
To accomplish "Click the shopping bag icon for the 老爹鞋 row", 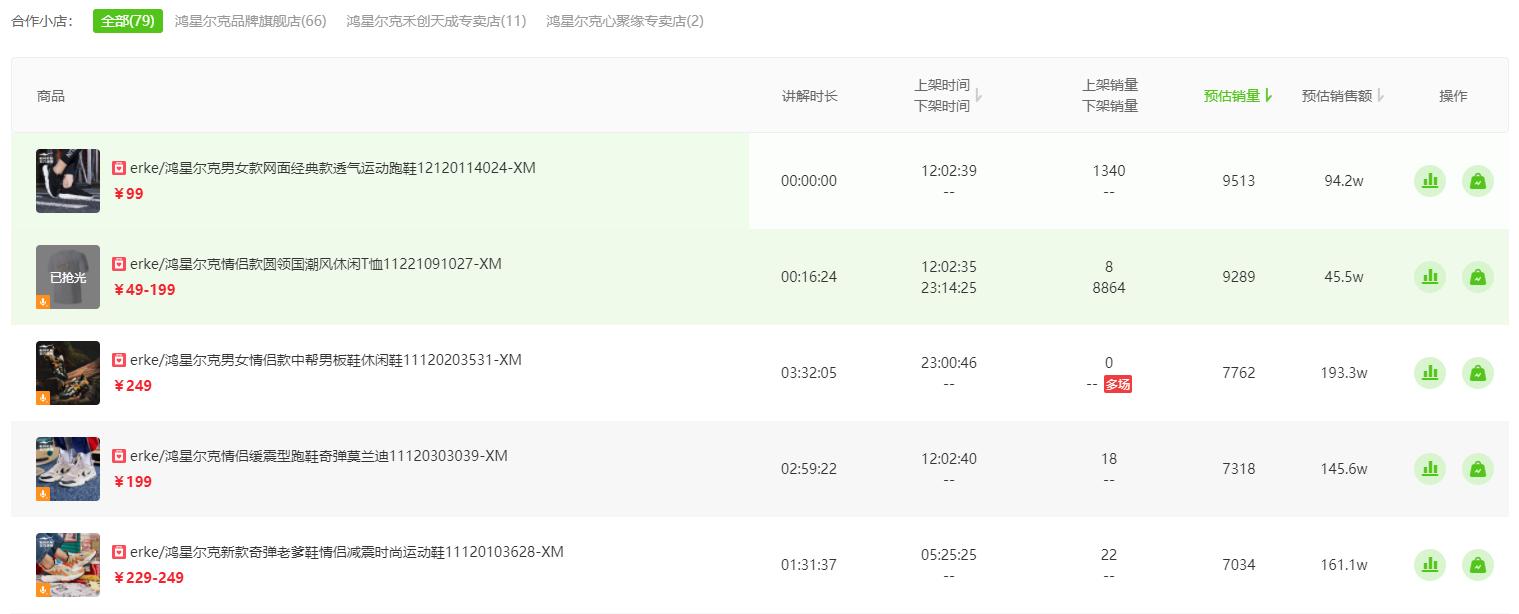I will pos(1477,565).
